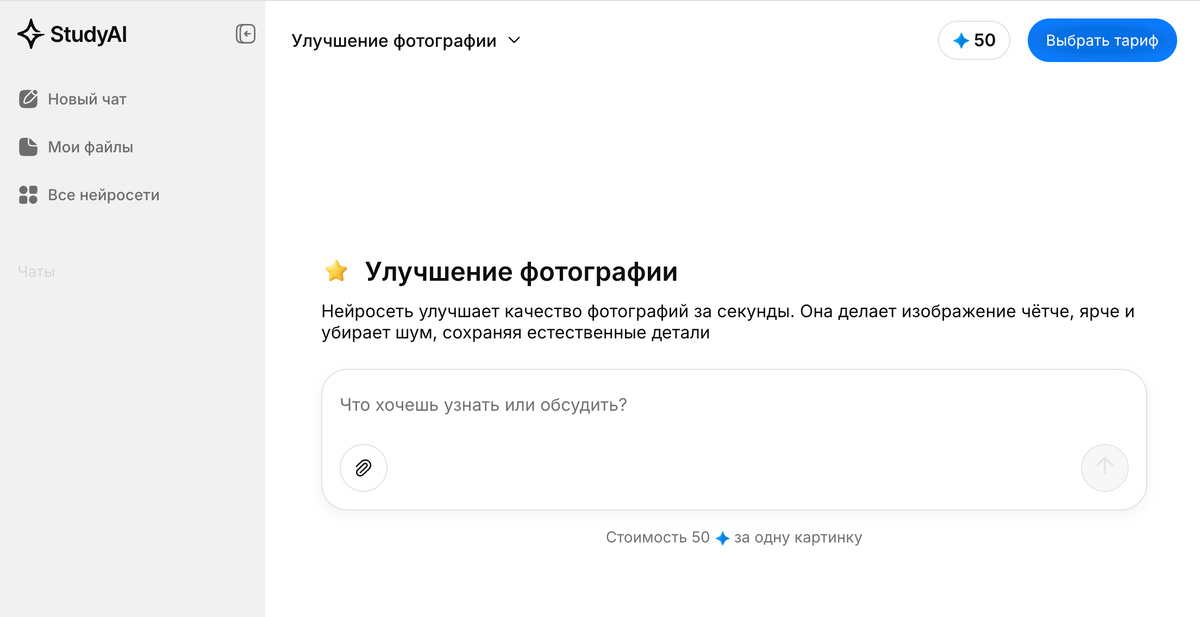Viewport: 1200px width, 617px height.
Task: Select the Новый чат pencil icon
Action: [28, 98]
